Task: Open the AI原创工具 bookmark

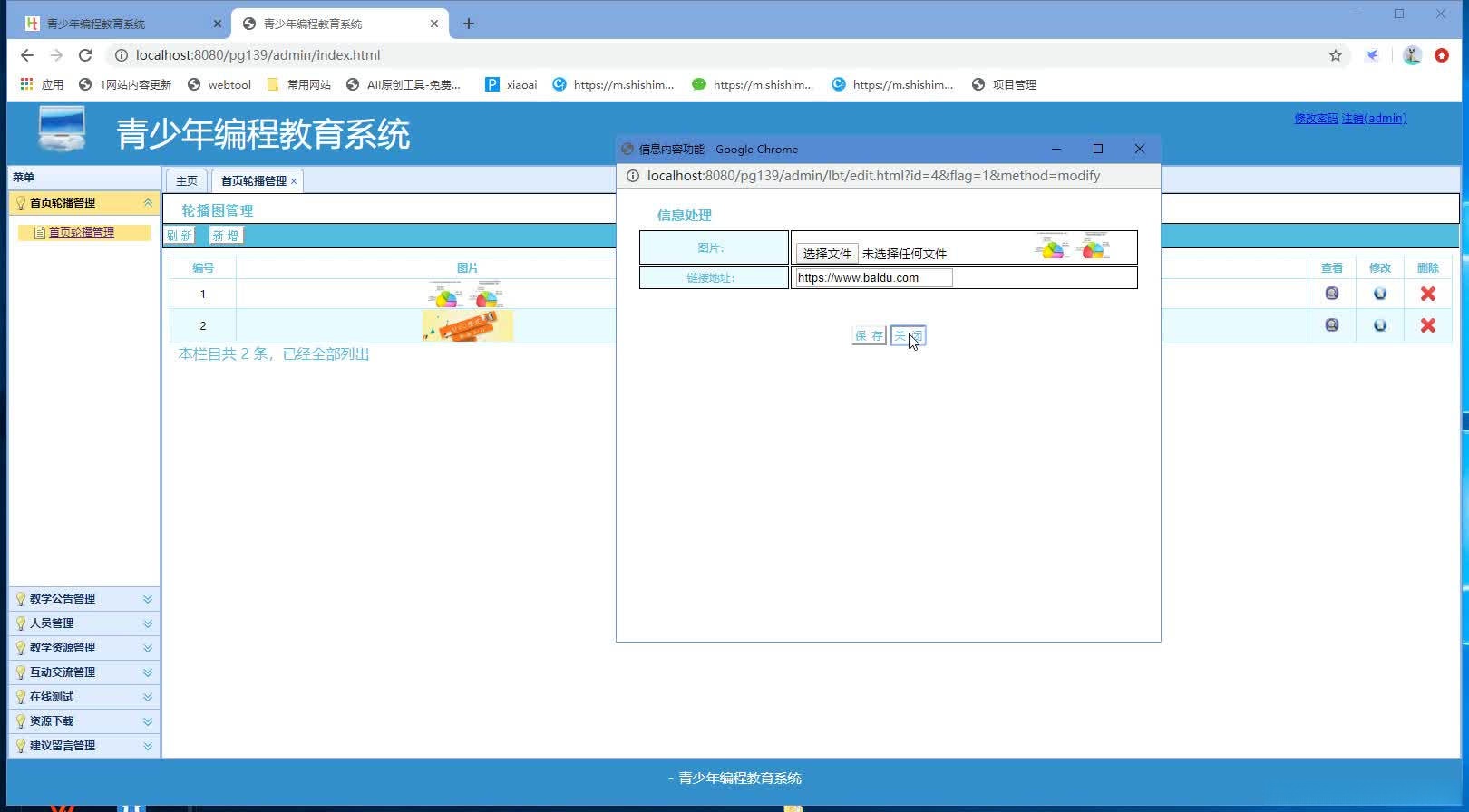Action: tap(404, 84)
